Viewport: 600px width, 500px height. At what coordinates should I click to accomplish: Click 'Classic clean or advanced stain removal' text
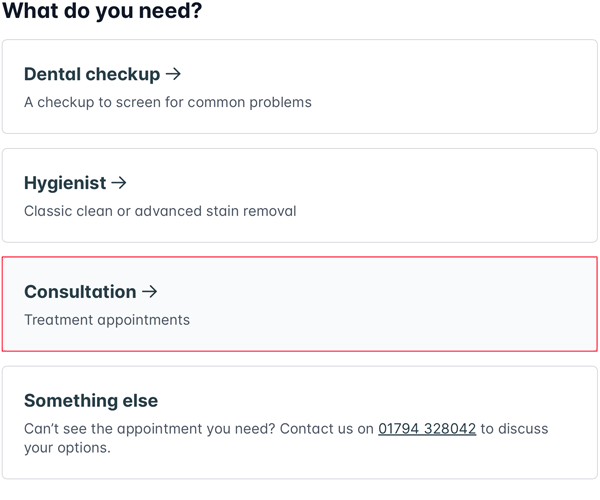[x=160, y=211]
